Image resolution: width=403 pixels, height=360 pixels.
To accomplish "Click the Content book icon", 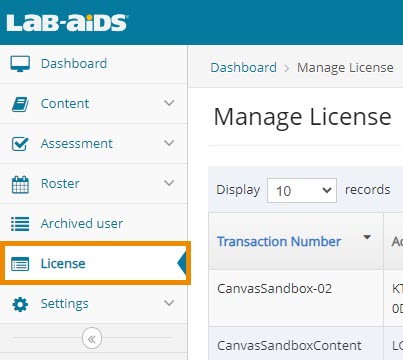I will 20,104.
